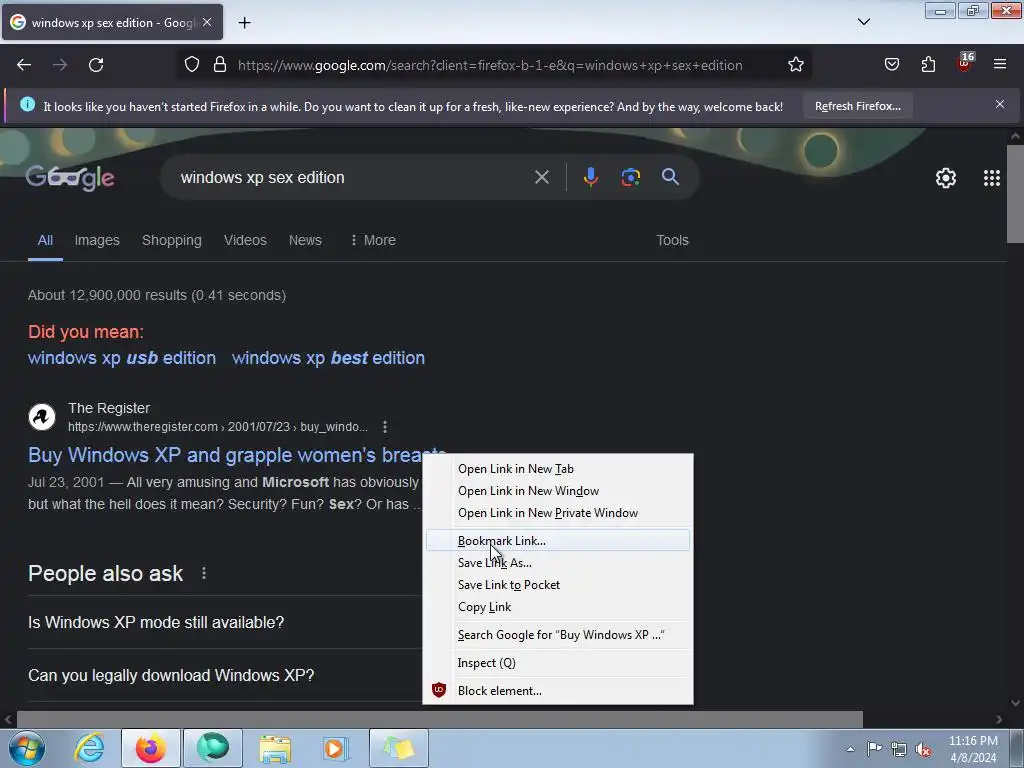The height and width of the screenshot is (768, 1024).
Task: Go back with the browser back arrow
Action: coord(24,65)
